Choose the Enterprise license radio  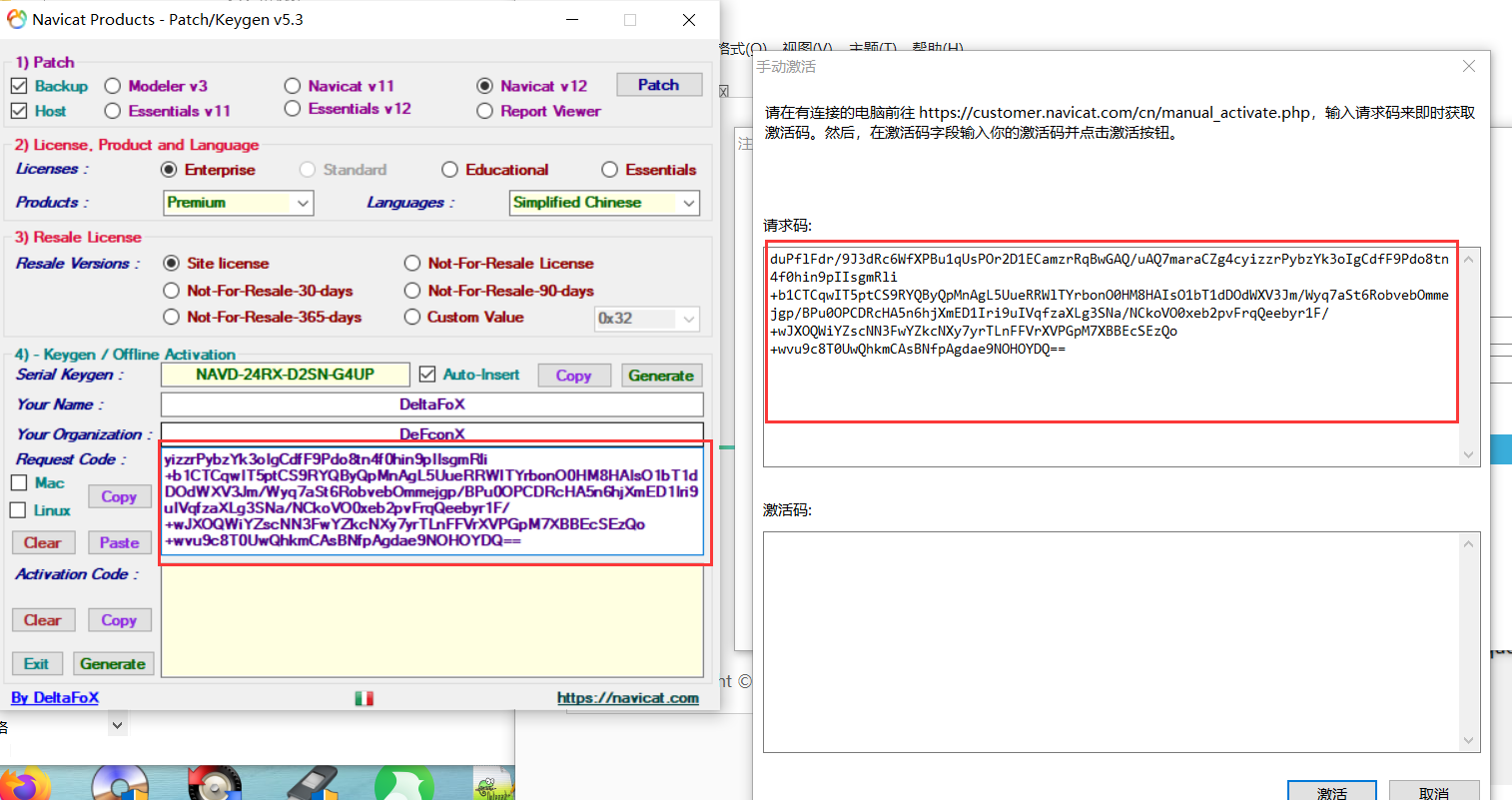[169, 170]
